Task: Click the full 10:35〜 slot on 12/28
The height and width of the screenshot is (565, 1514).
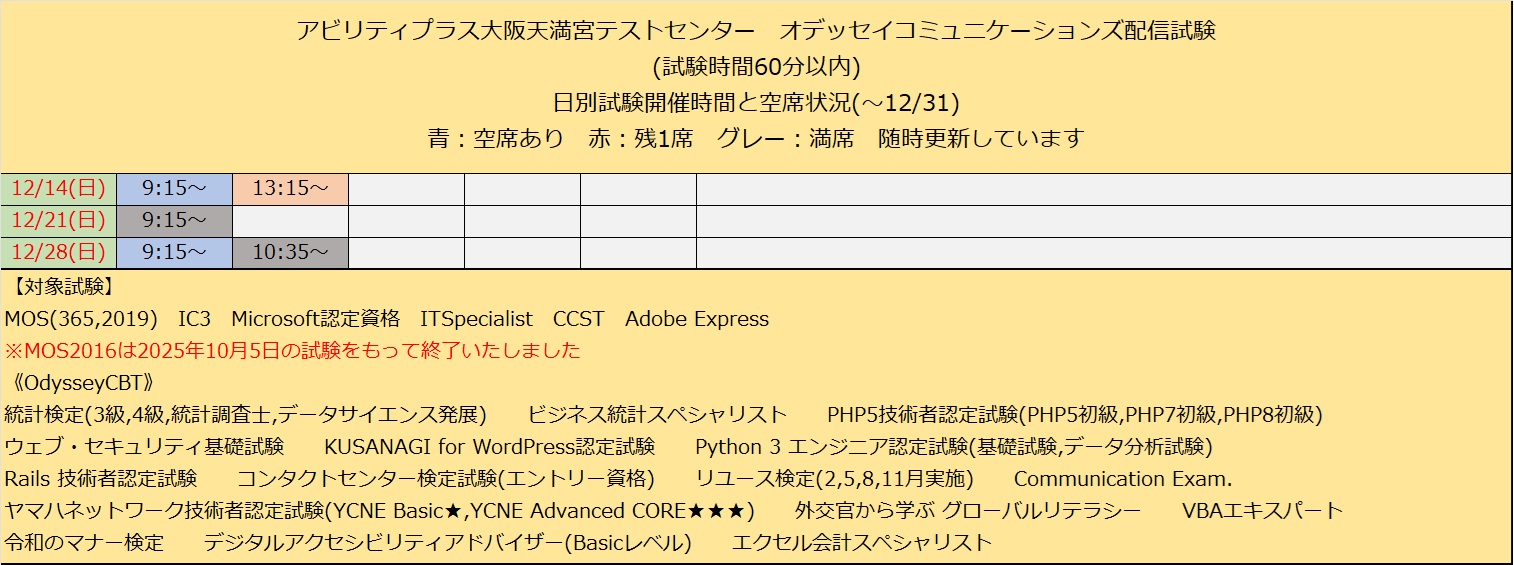Action: (x=290, y=253)
